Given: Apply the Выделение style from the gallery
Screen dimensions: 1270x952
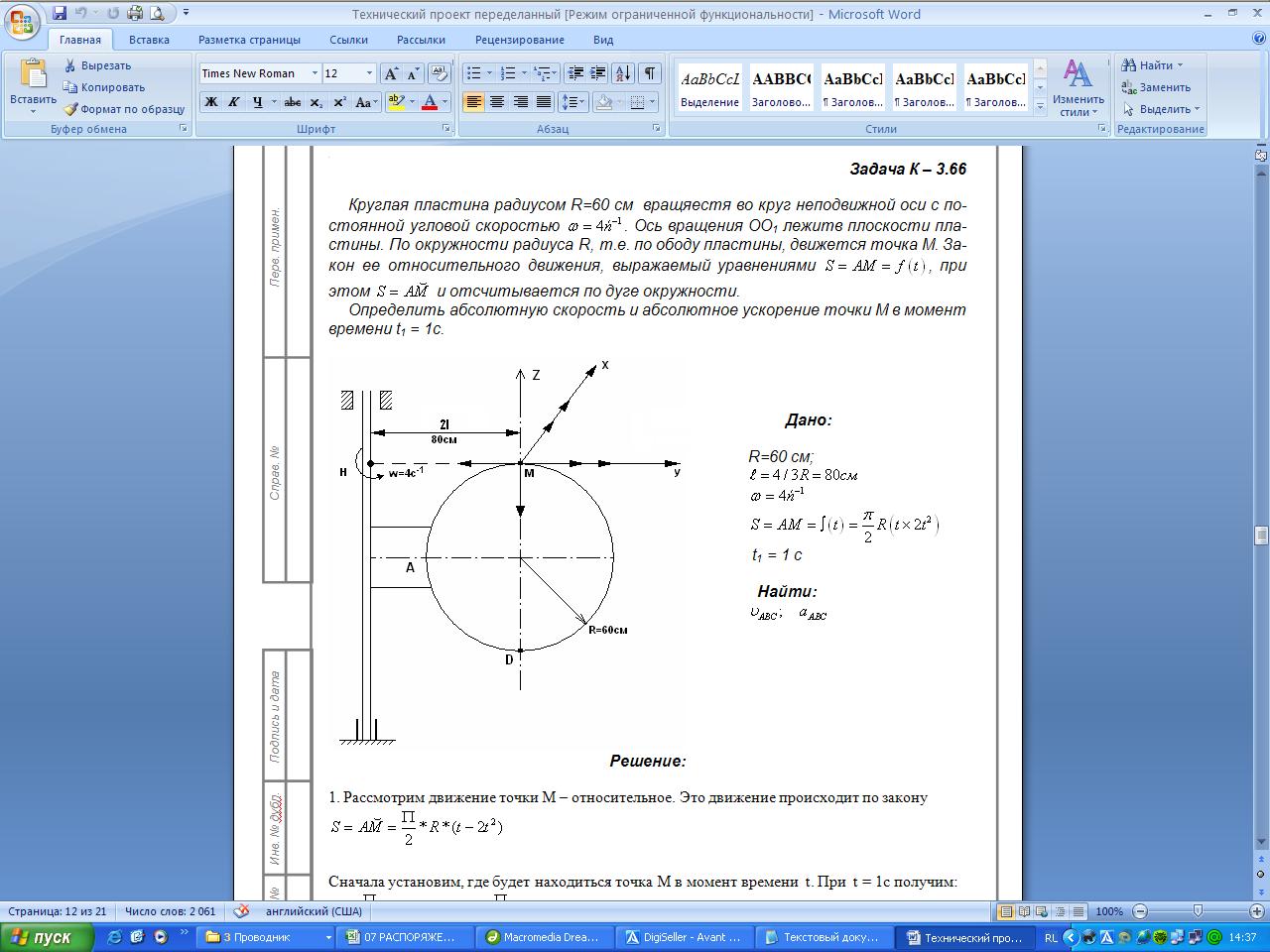Looking at the screenshot, I should pos(709,87).
